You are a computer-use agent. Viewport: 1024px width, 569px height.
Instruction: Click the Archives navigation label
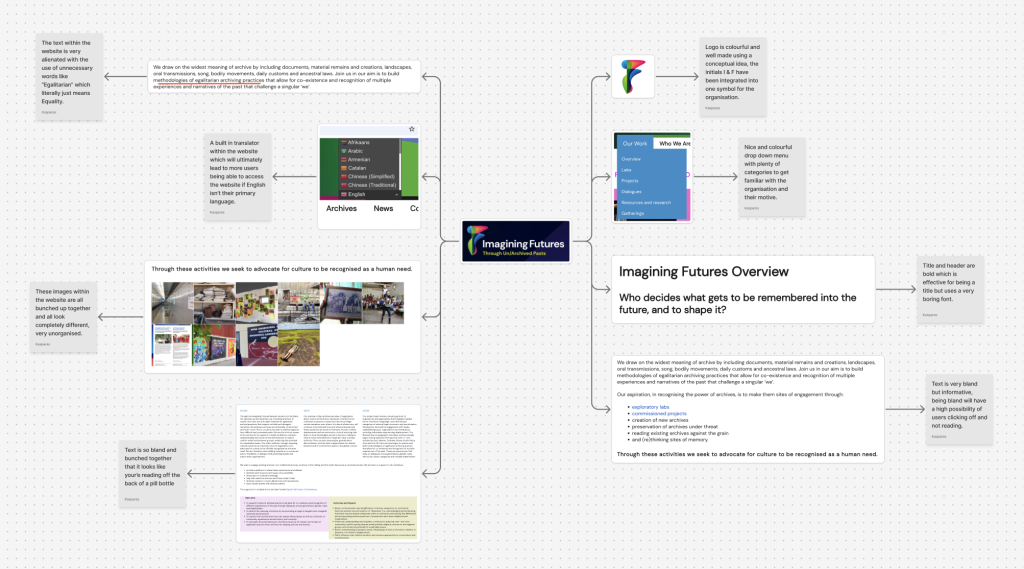(x=341, y=209)
